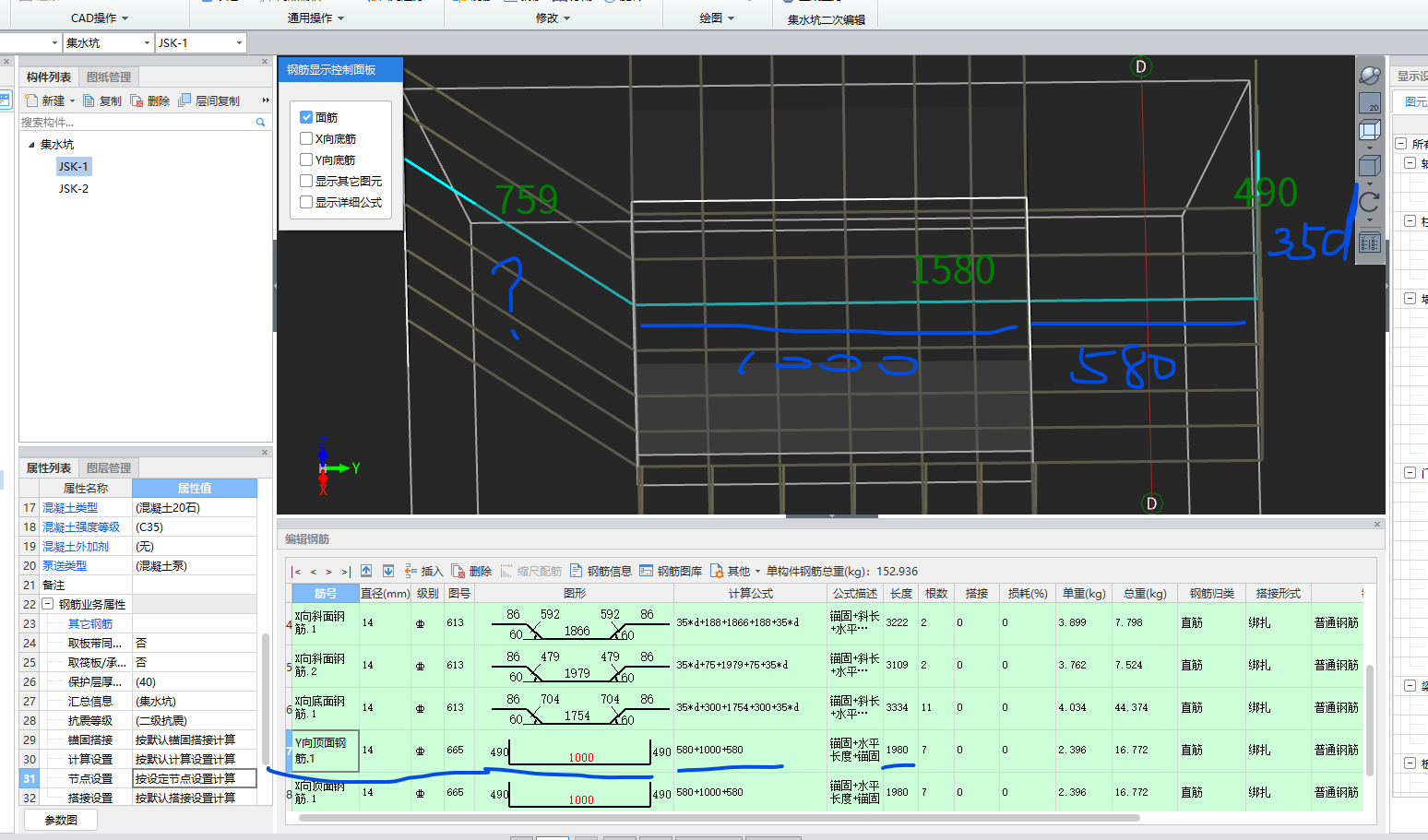This screenshot has height=840, width=1428.
Task: Open the 集水坑二次编辑 ribbon group
Action: coord(827,19)
